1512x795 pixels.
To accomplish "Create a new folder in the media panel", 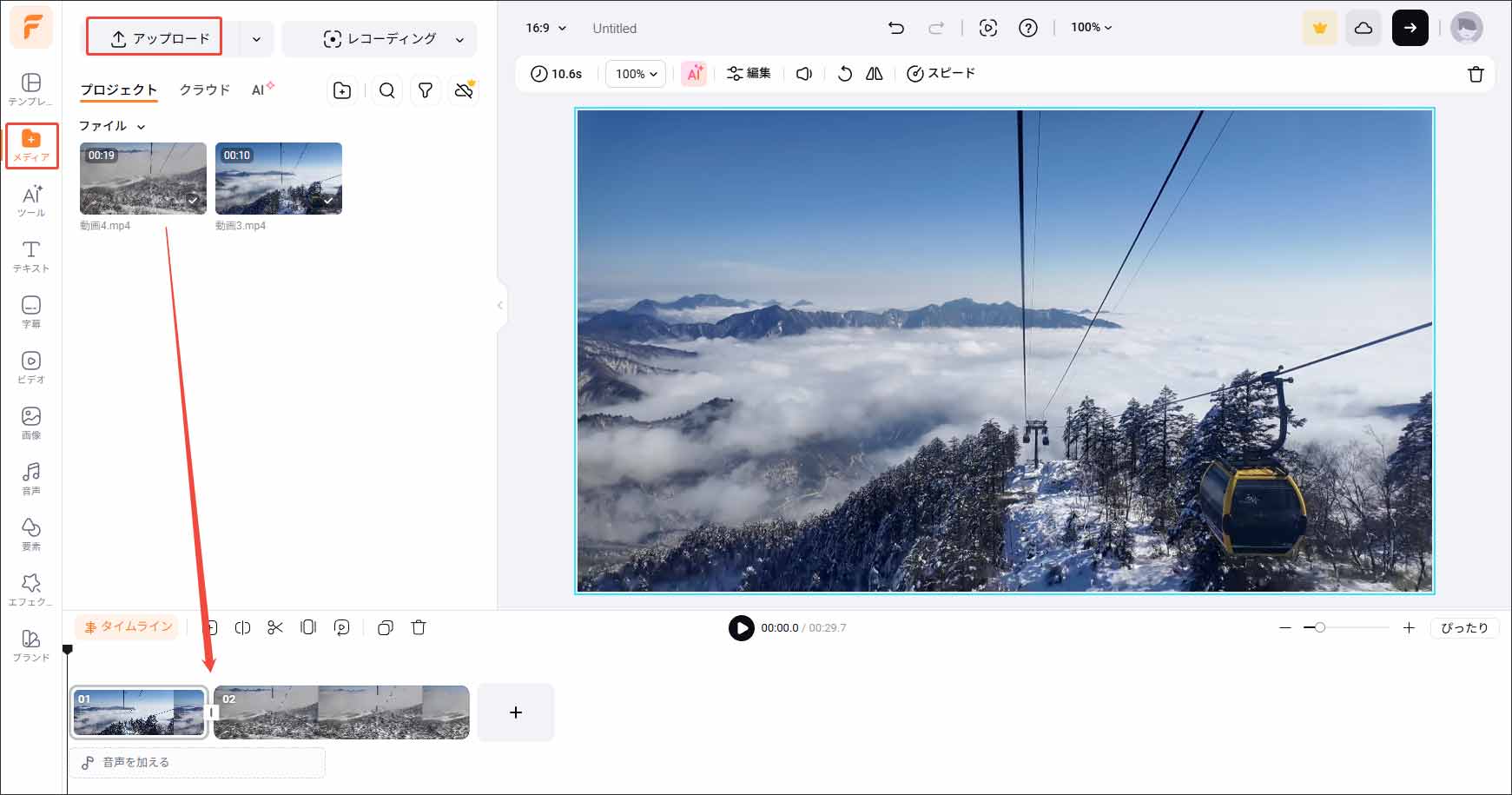I will [342, 90].
